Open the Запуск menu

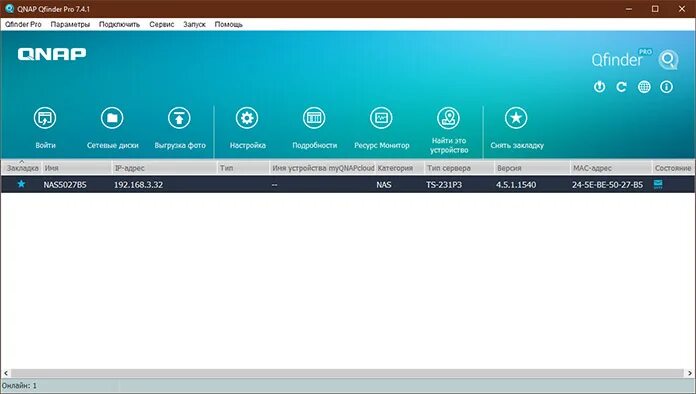click(194, 24)
